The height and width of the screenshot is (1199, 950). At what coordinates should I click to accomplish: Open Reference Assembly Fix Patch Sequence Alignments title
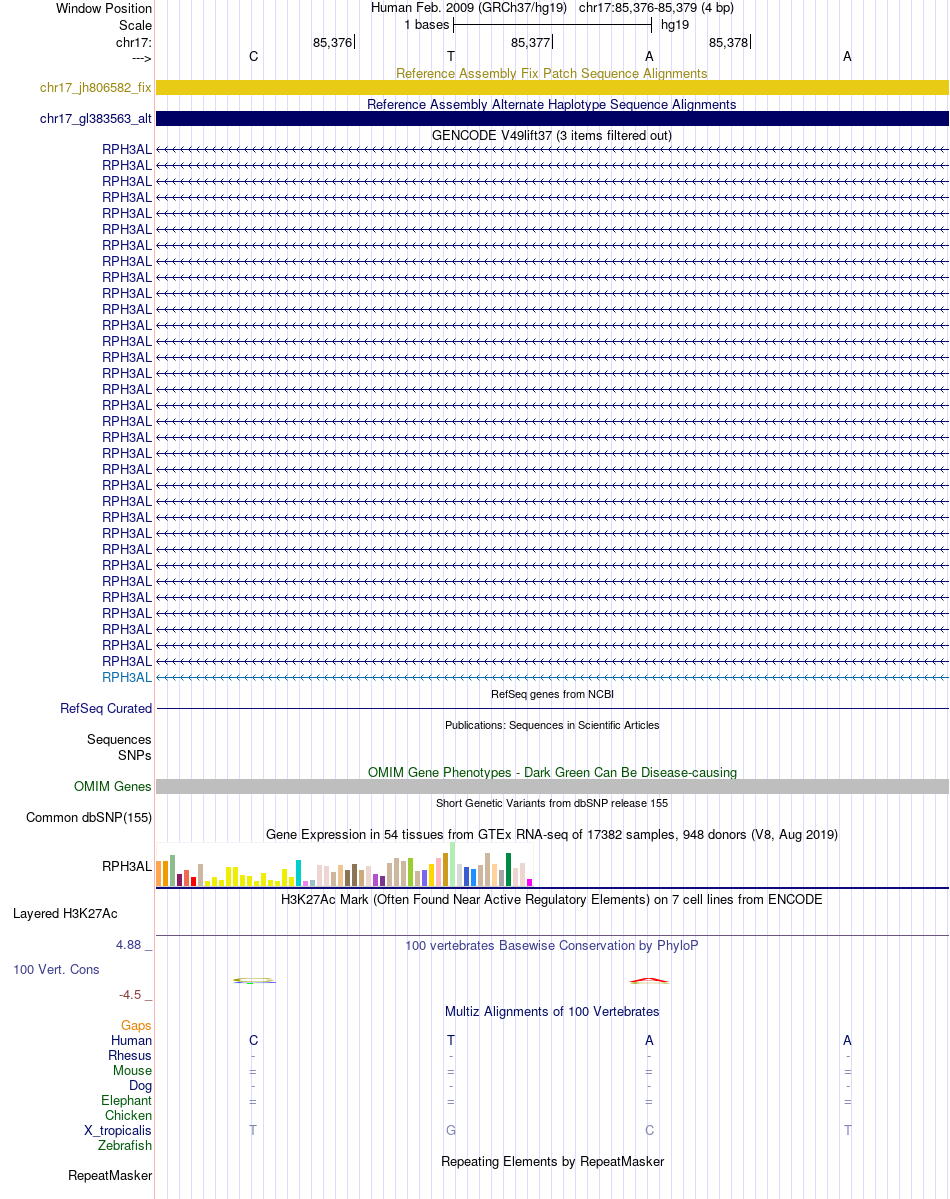coord(551,73)
